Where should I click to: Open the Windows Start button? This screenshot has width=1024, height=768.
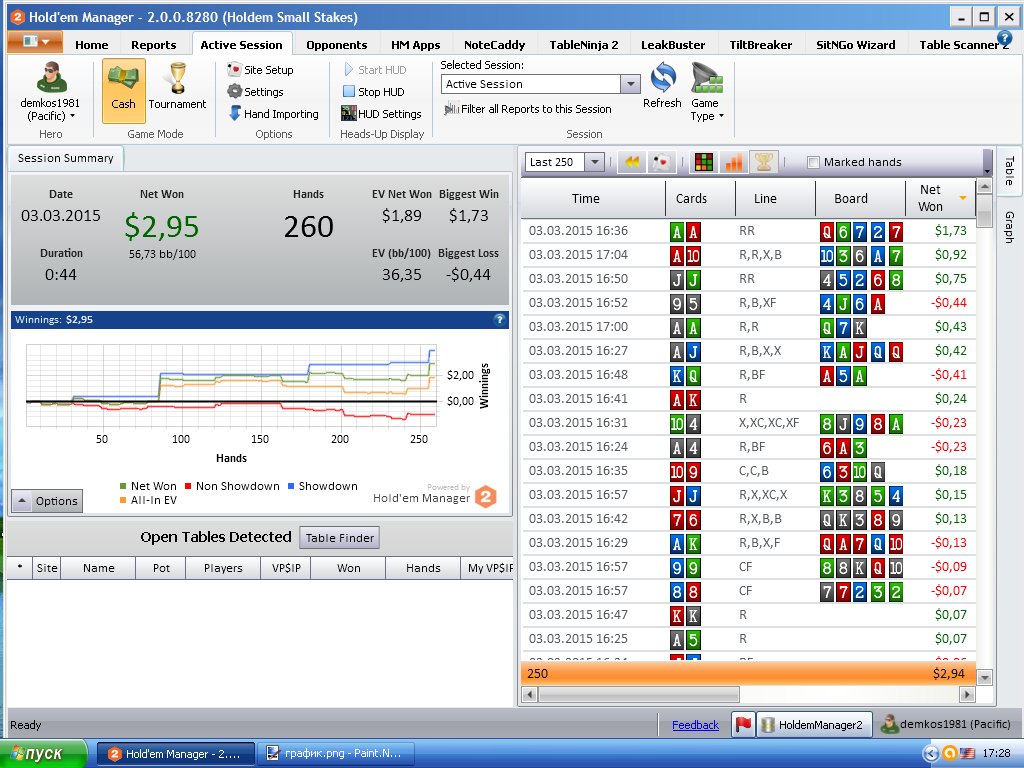(43, 754)
